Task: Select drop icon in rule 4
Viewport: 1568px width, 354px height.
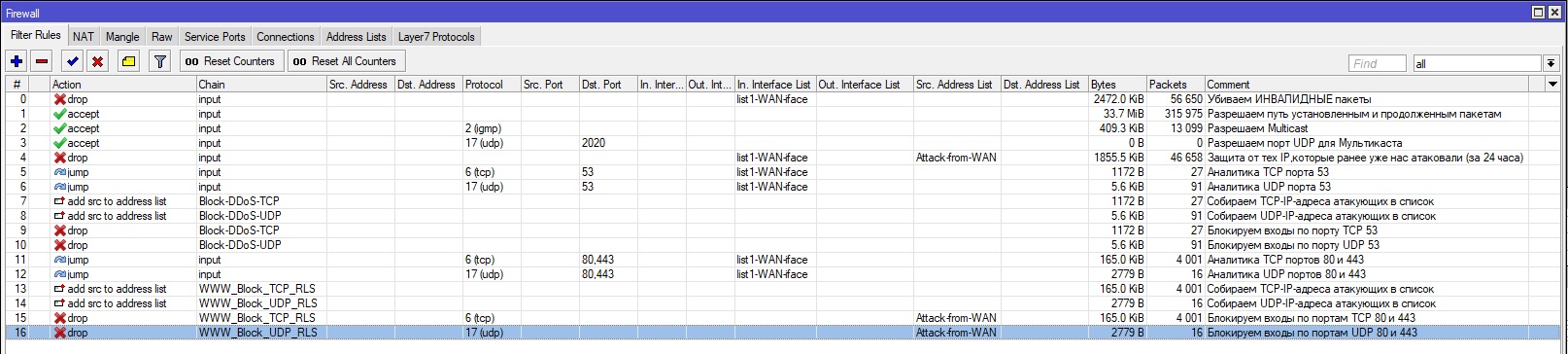Action: (59, 158)
